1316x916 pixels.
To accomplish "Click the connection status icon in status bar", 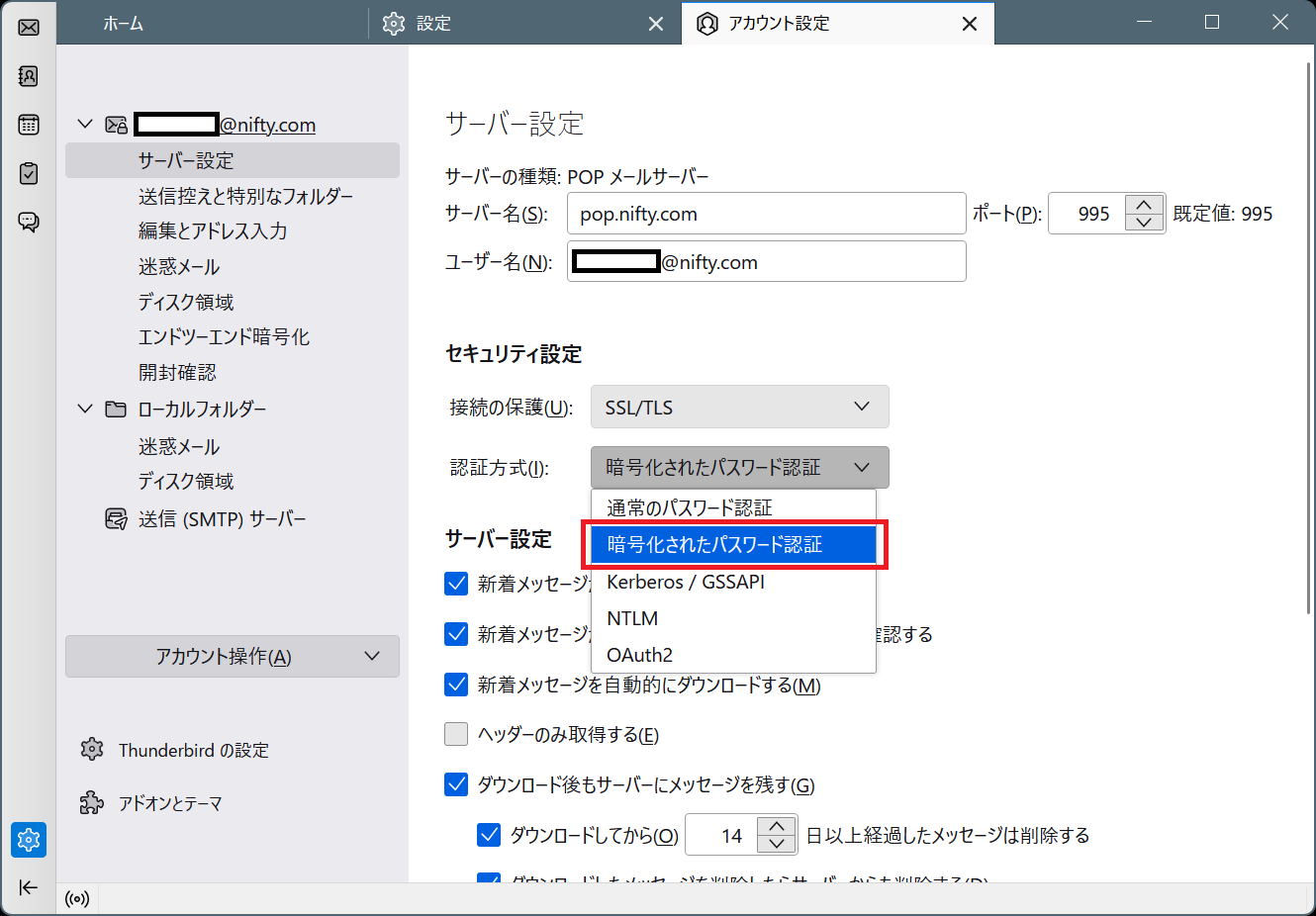I will (77, 899).
